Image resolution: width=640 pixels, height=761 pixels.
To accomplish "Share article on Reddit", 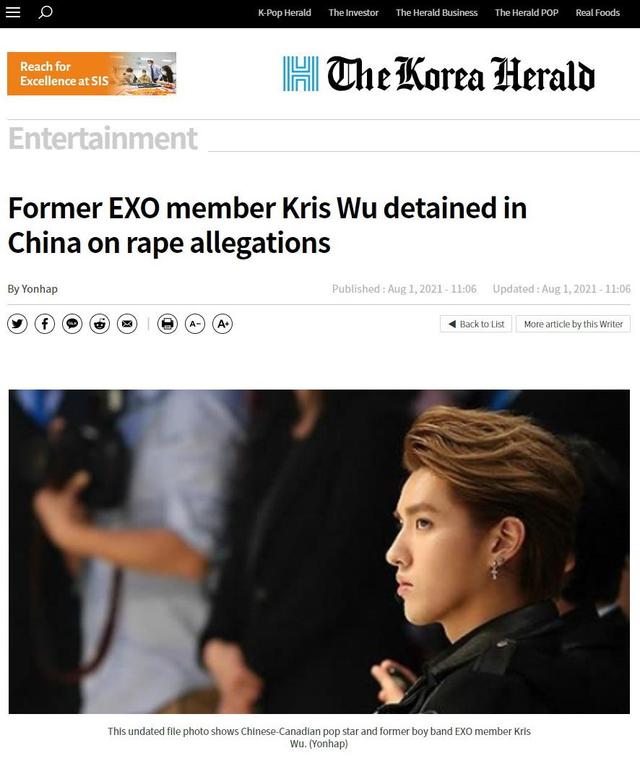I will pyautogui.click(x=99, y=324).
